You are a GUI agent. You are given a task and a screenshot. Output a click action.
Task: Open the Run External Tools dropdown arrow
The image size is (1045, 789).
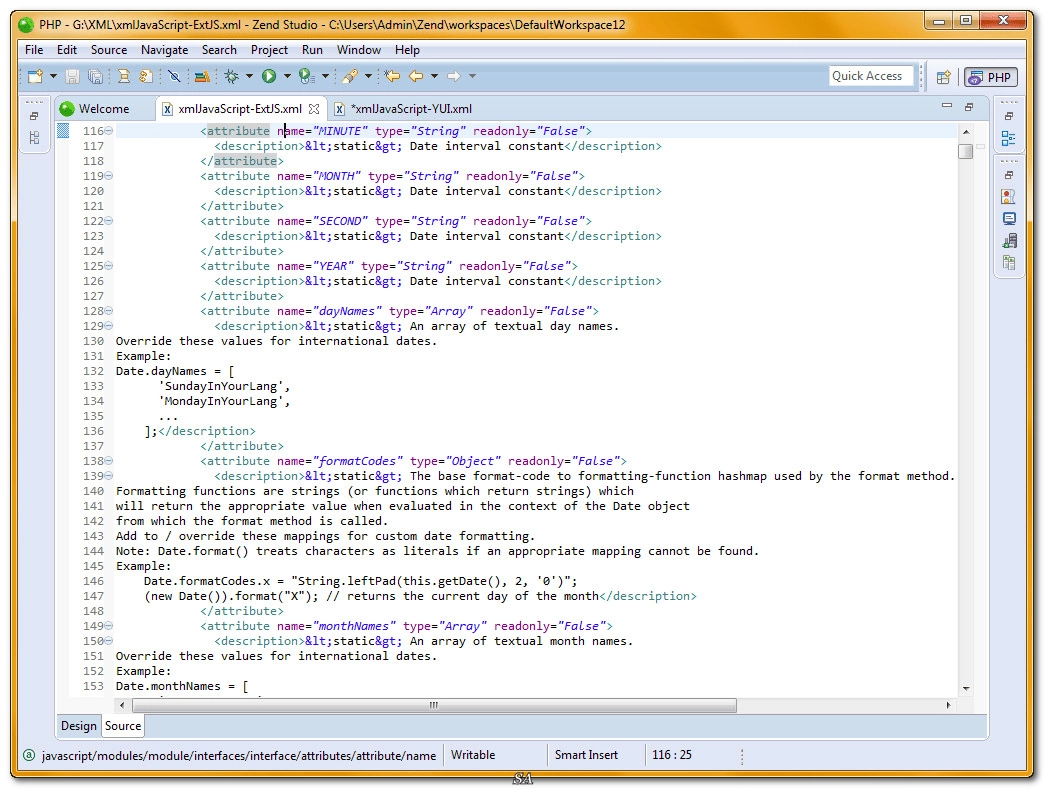click(325, 77)
